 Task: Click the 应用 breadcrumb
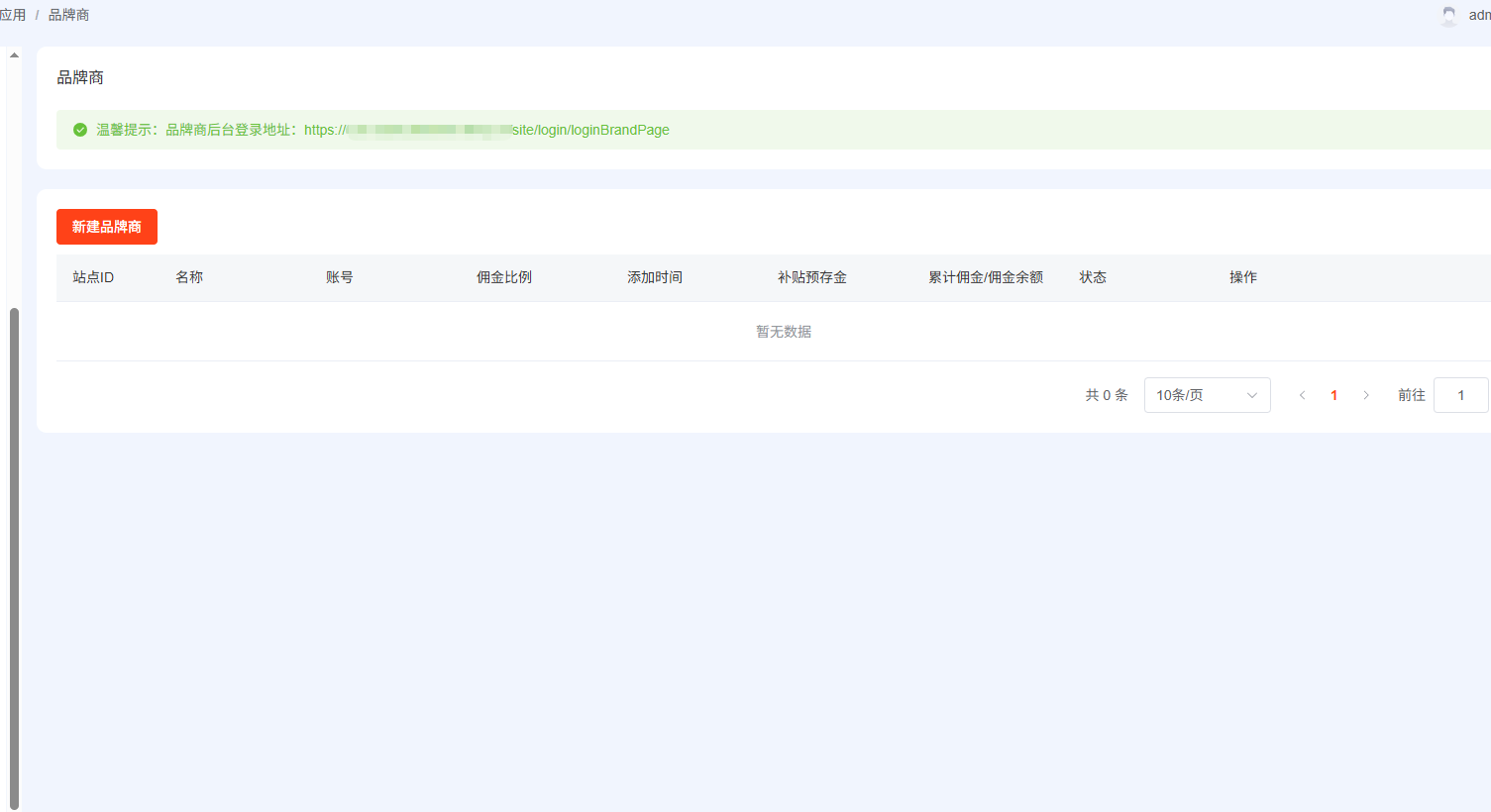tap(13, 15)
